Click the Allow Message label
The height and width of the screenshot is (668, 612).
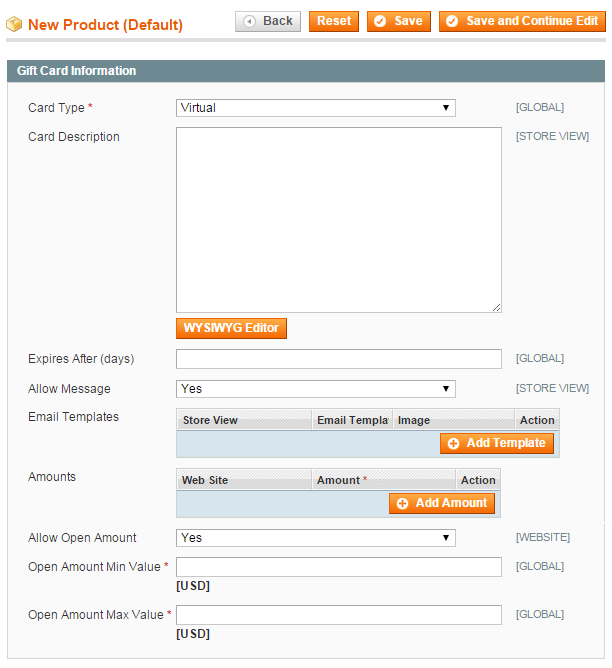pos(69,389)
